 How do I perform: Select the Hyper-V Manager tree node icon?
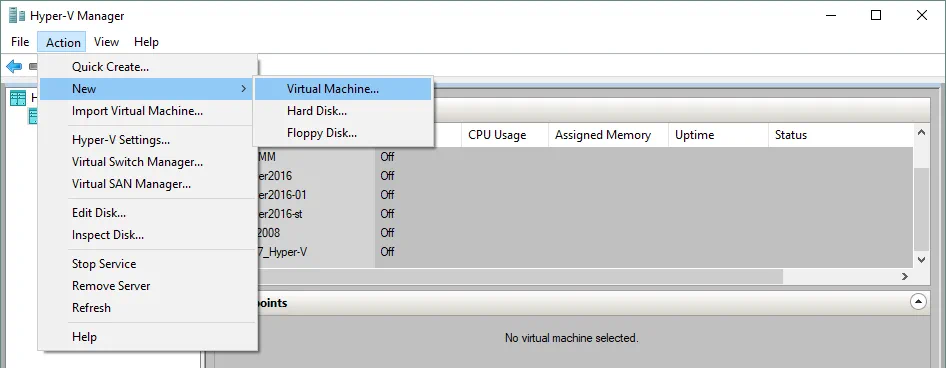pyautogui.click(x=18, y=98)
